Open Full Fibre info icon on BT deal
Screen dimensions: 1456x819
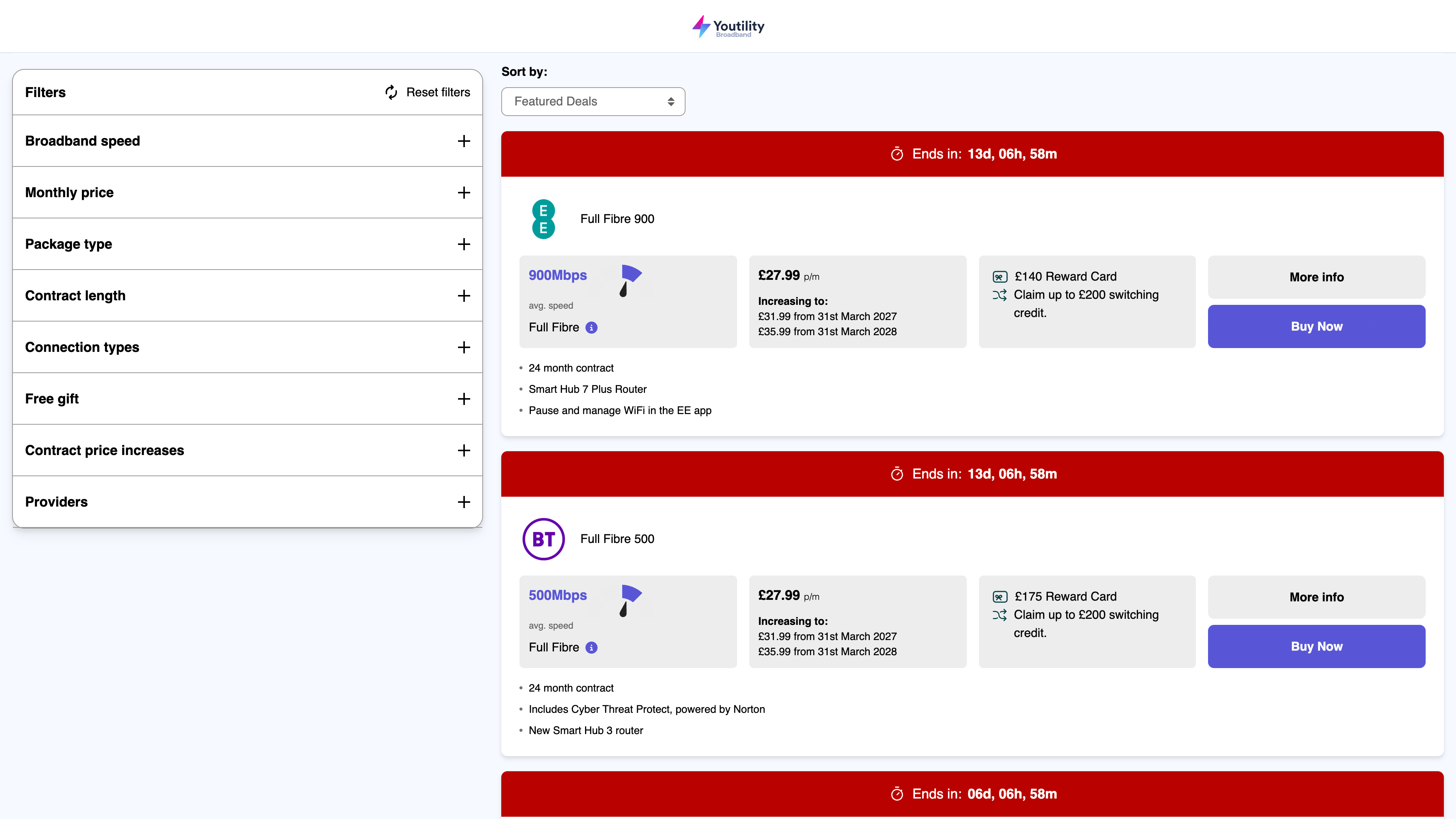pyautogui.click(x=591, y=648)
